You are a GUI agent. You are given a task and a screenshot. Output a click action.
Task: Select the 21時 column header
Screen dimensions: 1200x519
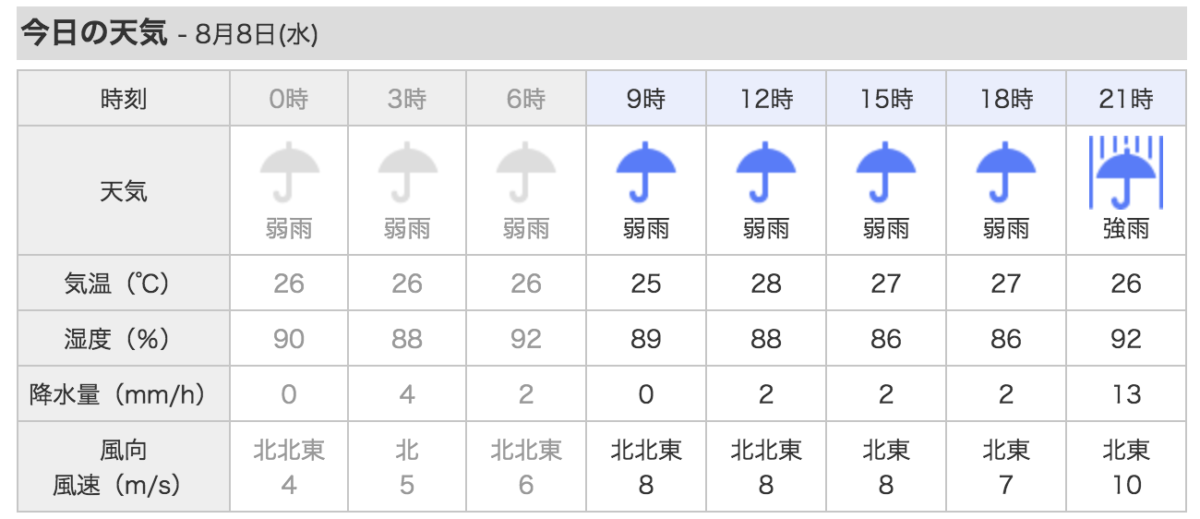(x=1125, y=98)
